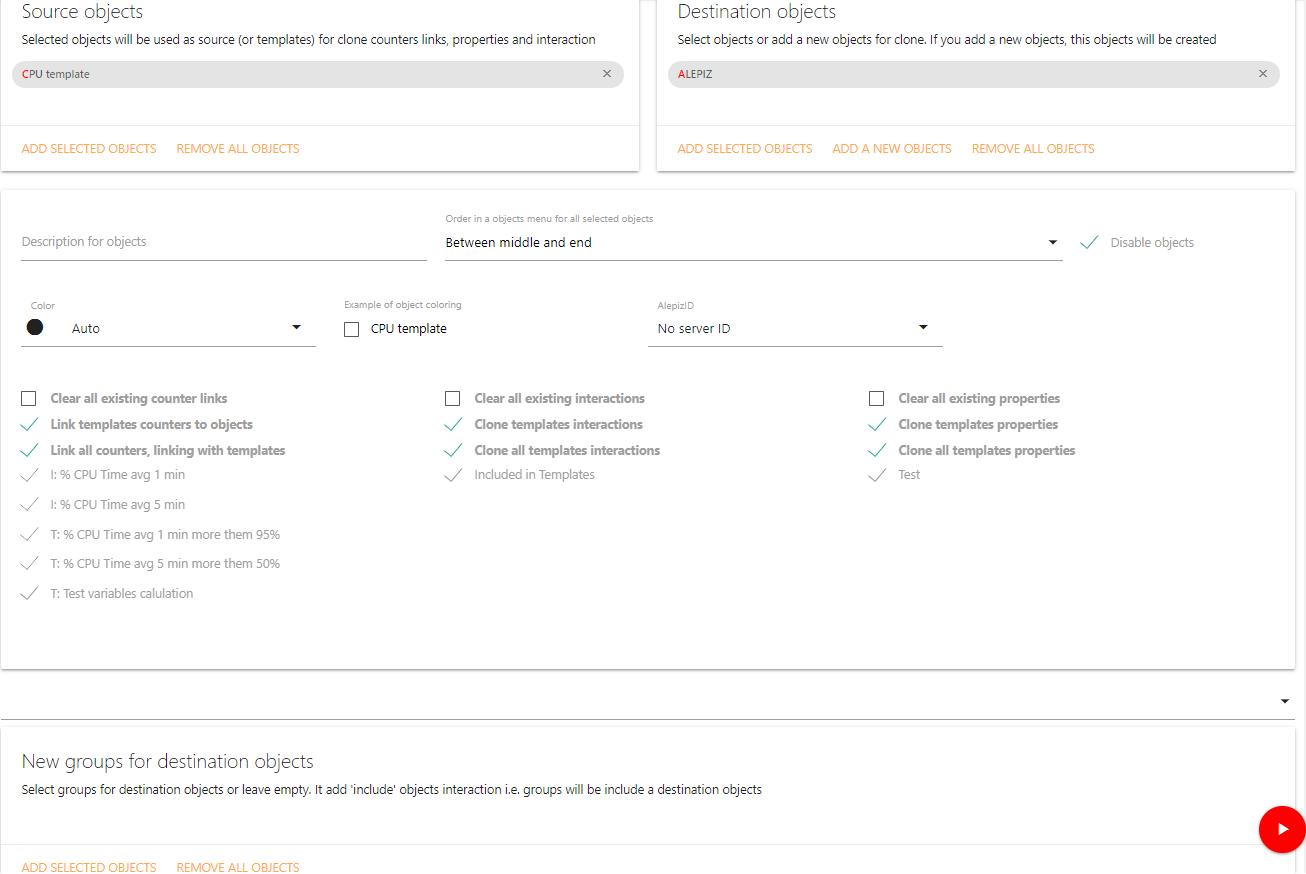Toggle CPU template example coloring checkbox
Viewport: 1306px width, 874px height.
pyautogui.click(x=352, y=329)
